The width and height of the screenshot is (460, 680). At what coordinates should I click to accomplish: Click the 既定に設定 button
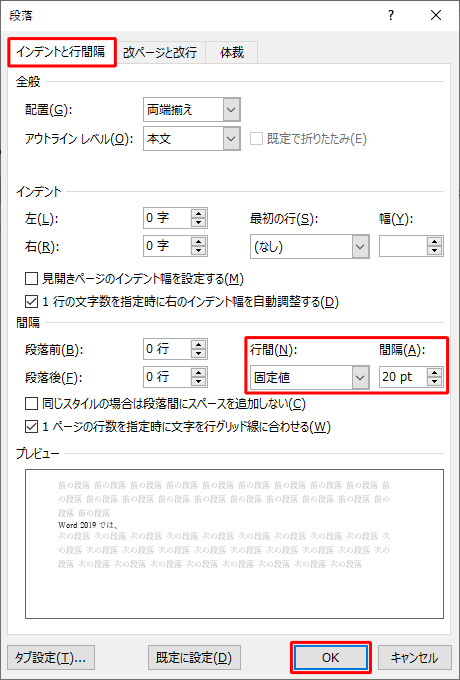point(194,657)
